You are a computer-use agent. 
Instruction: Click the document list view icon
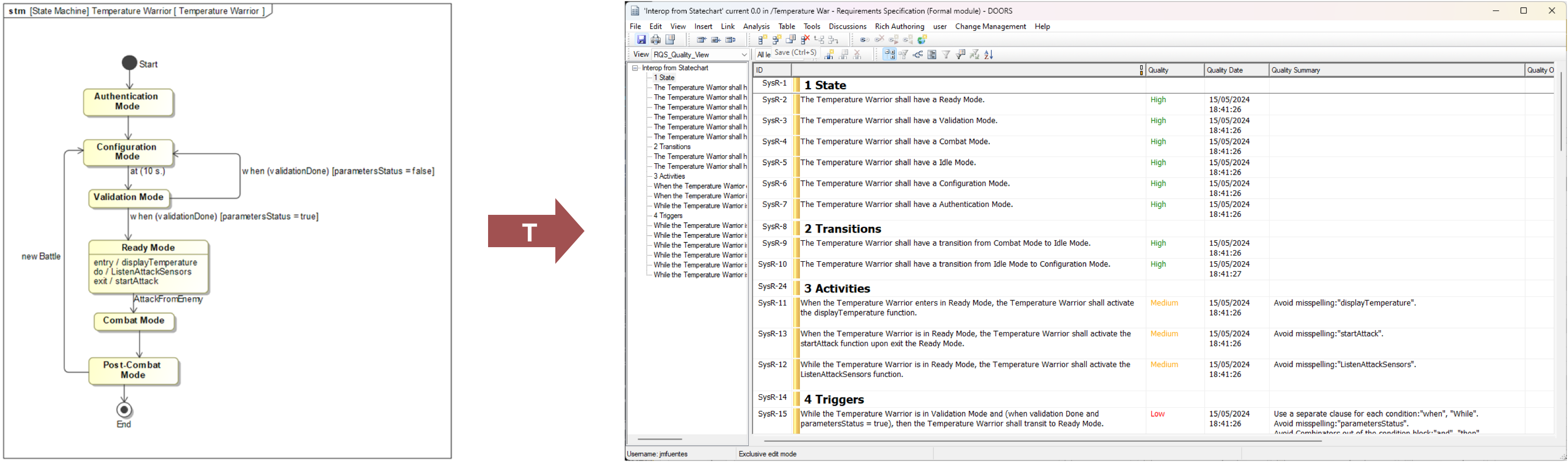pyautogui.click(x=932, y=55)
